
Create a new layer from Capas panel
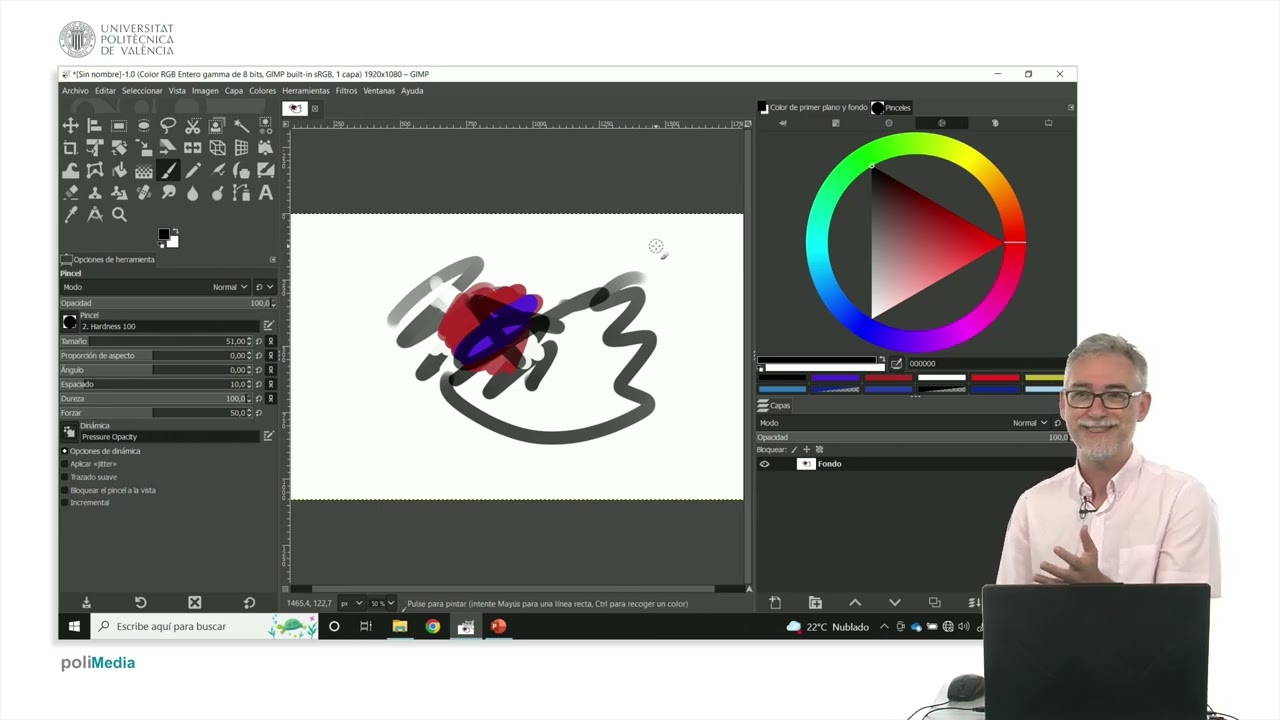coord(775,602)
